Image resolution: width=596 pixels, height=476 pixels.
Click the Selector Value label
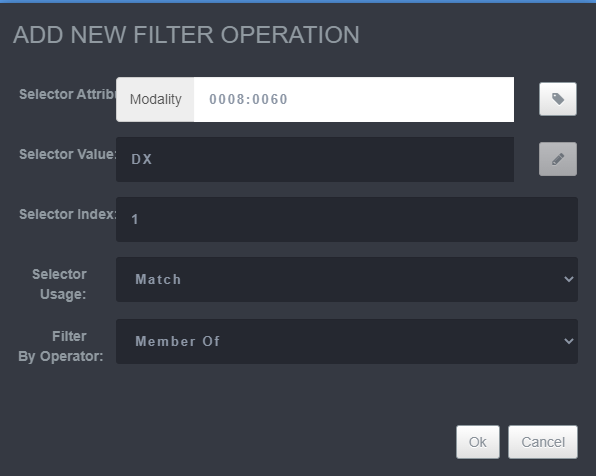point(68,154)
